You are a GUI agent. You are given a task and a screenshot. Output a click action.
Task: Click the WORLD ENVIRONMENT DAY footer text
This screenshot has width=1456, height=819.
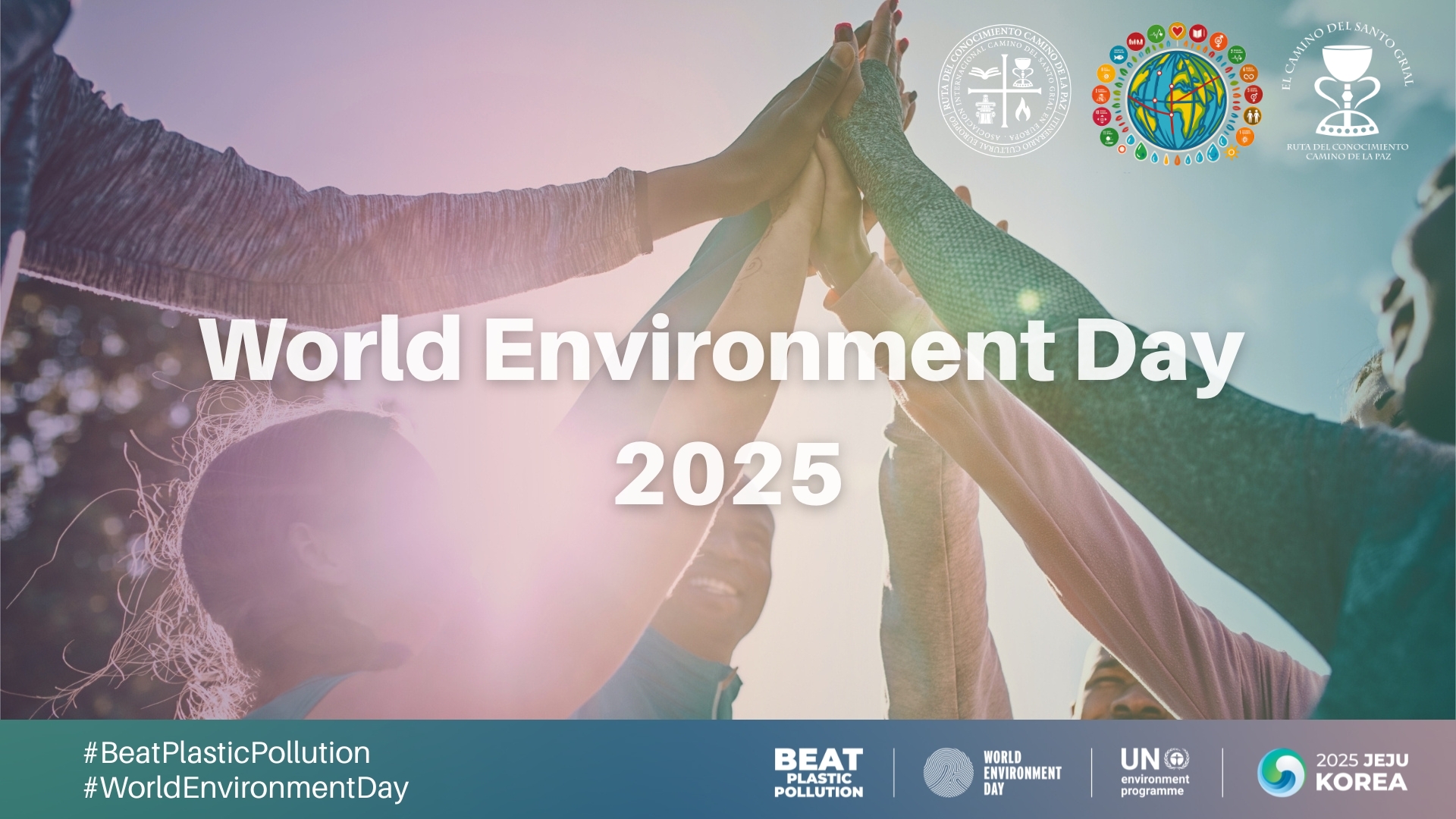(x=1021, y=773)
